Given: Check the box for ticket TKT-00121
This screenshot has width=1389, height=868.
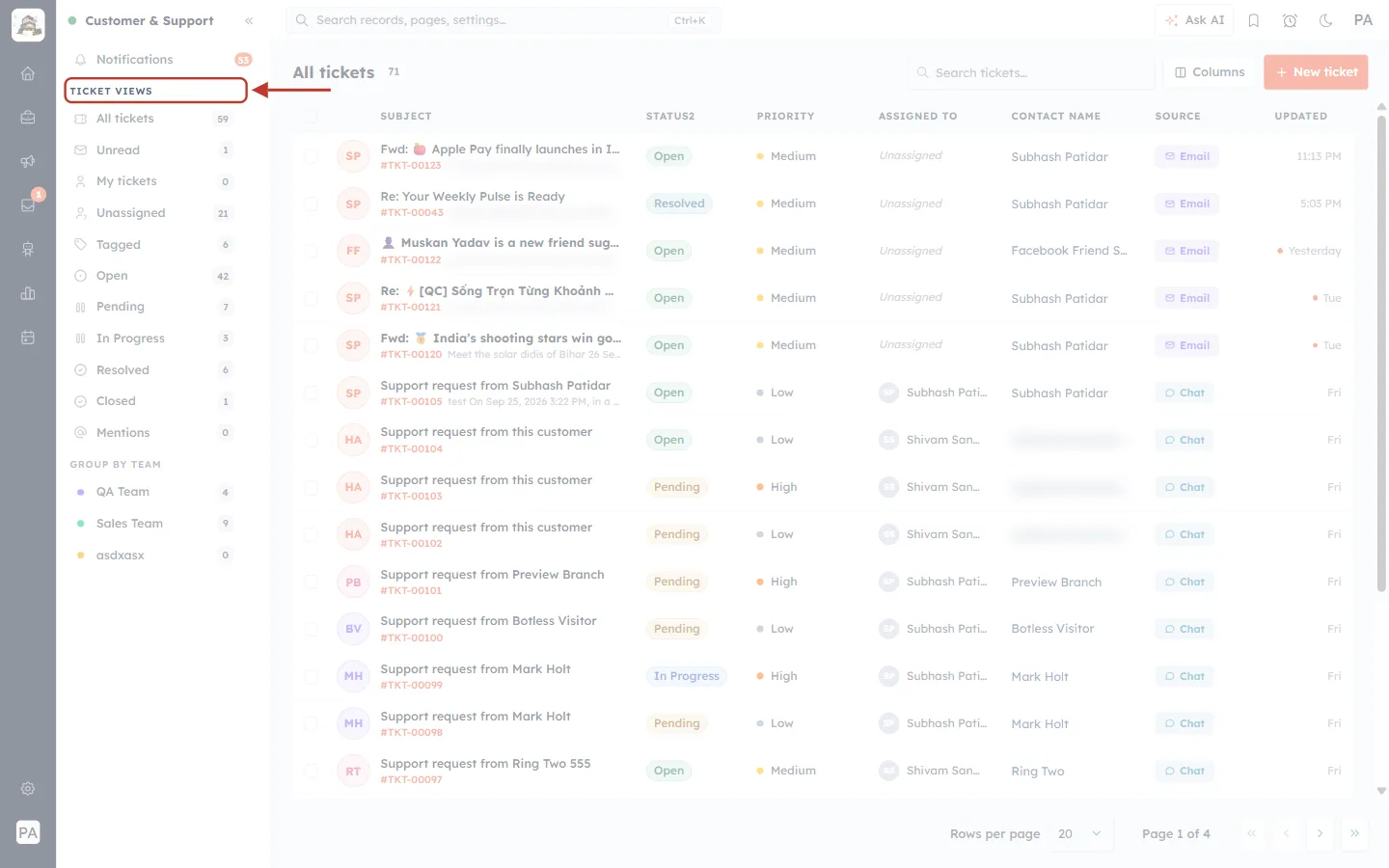Looking at the screenshot, I should [x=311, y=298].
